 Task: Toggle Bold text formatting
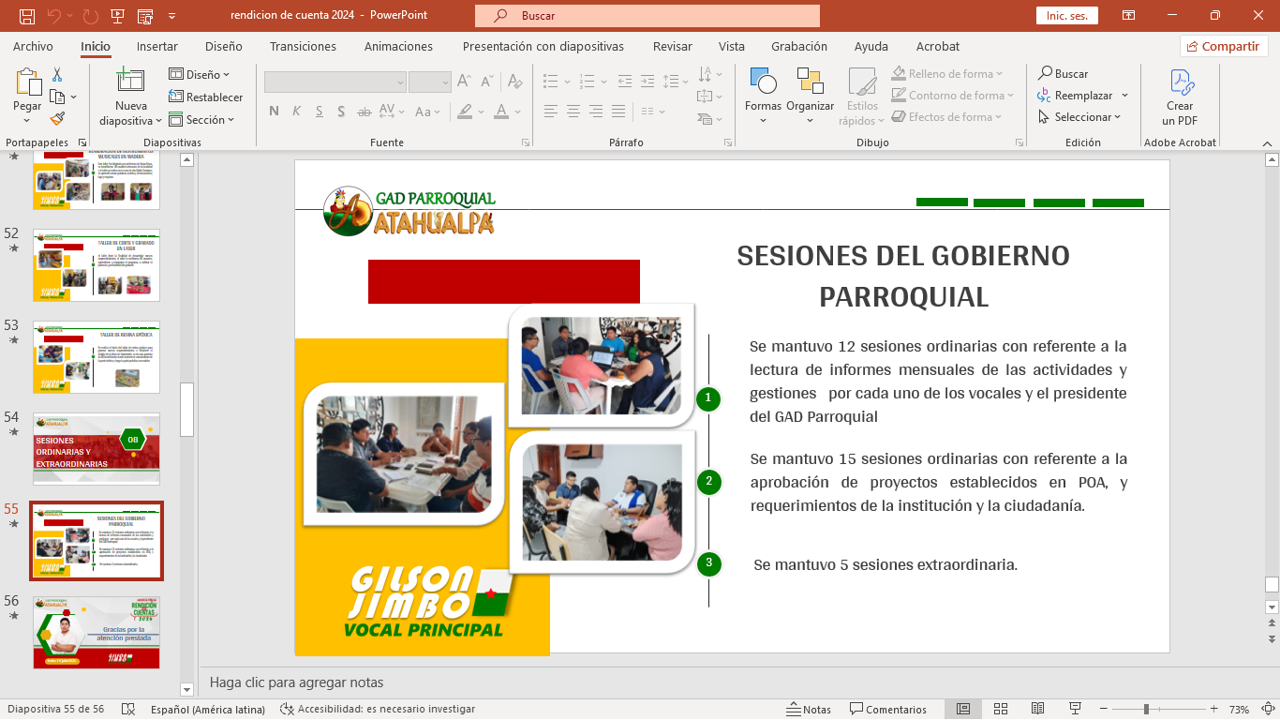(274, 111)
